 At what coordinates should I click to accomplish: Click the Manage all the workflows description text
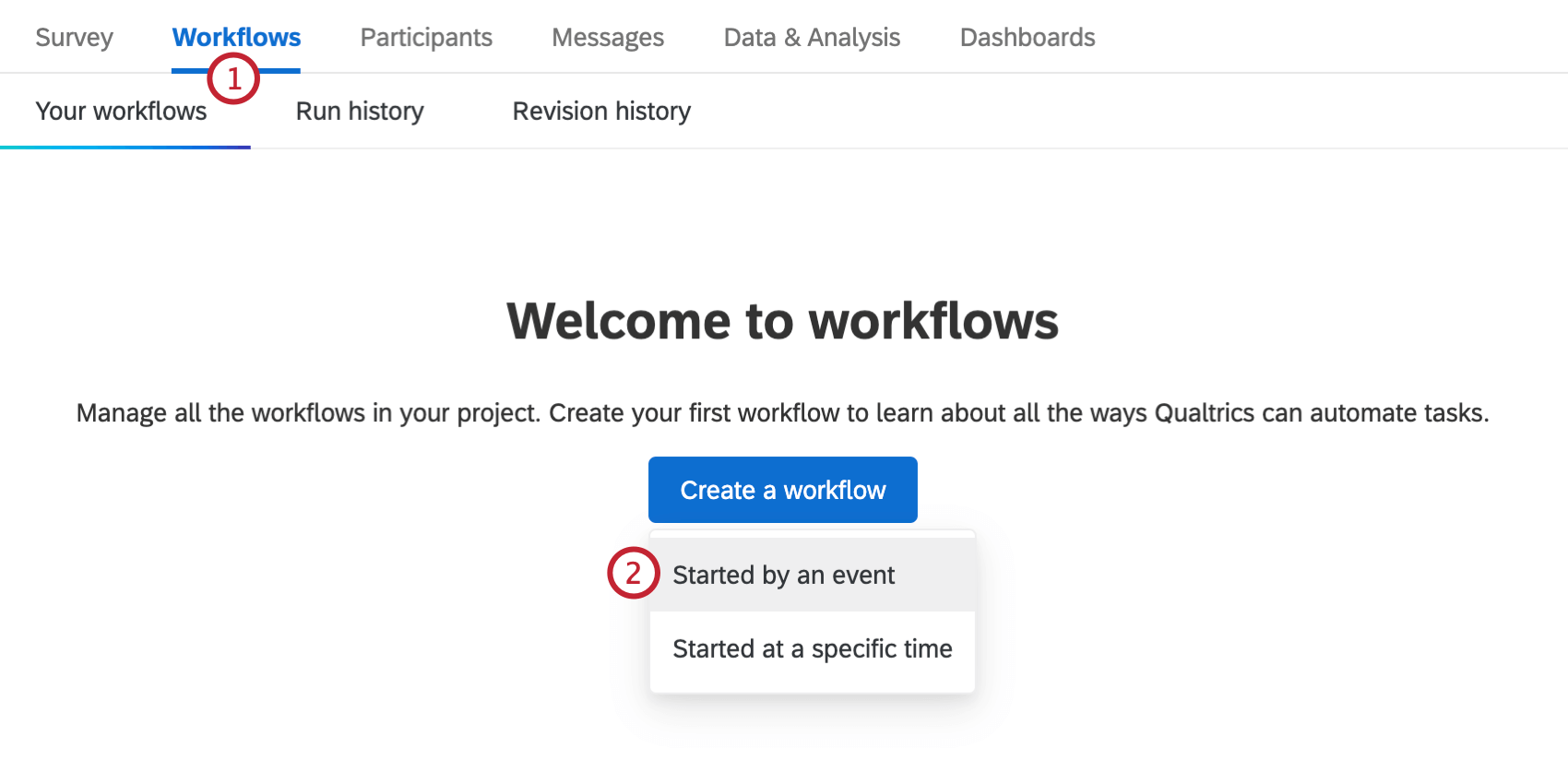pyautogui.click(x=783, y=412)
